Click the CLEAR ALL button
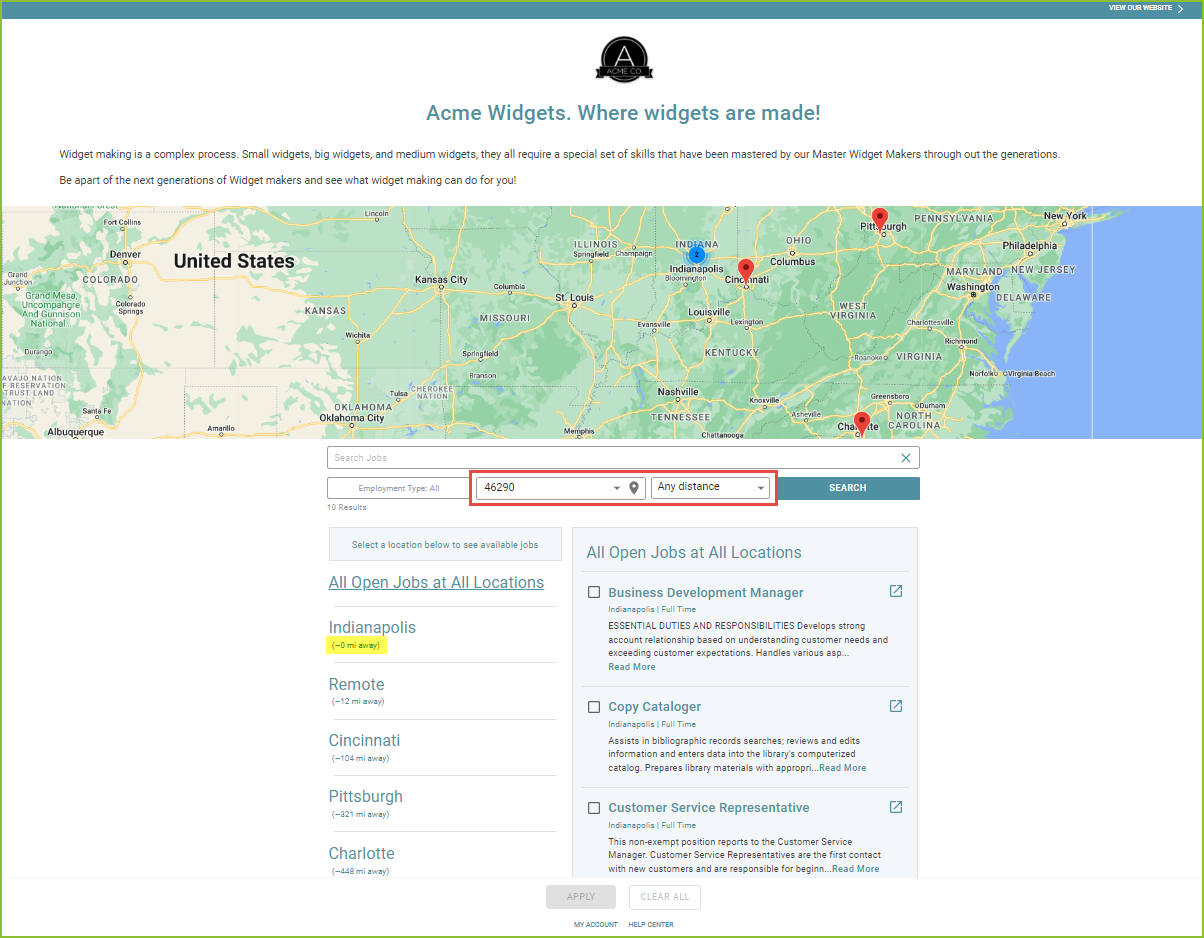This screenshot has width=1204, height=938. (665, 897)
